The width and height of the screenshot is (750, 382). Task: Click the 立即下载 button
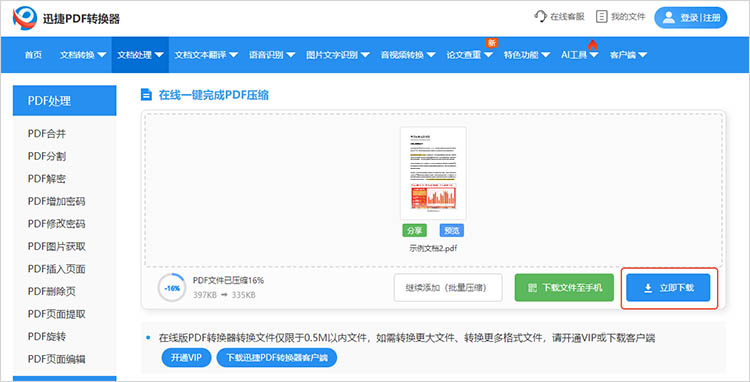(668, 288)
